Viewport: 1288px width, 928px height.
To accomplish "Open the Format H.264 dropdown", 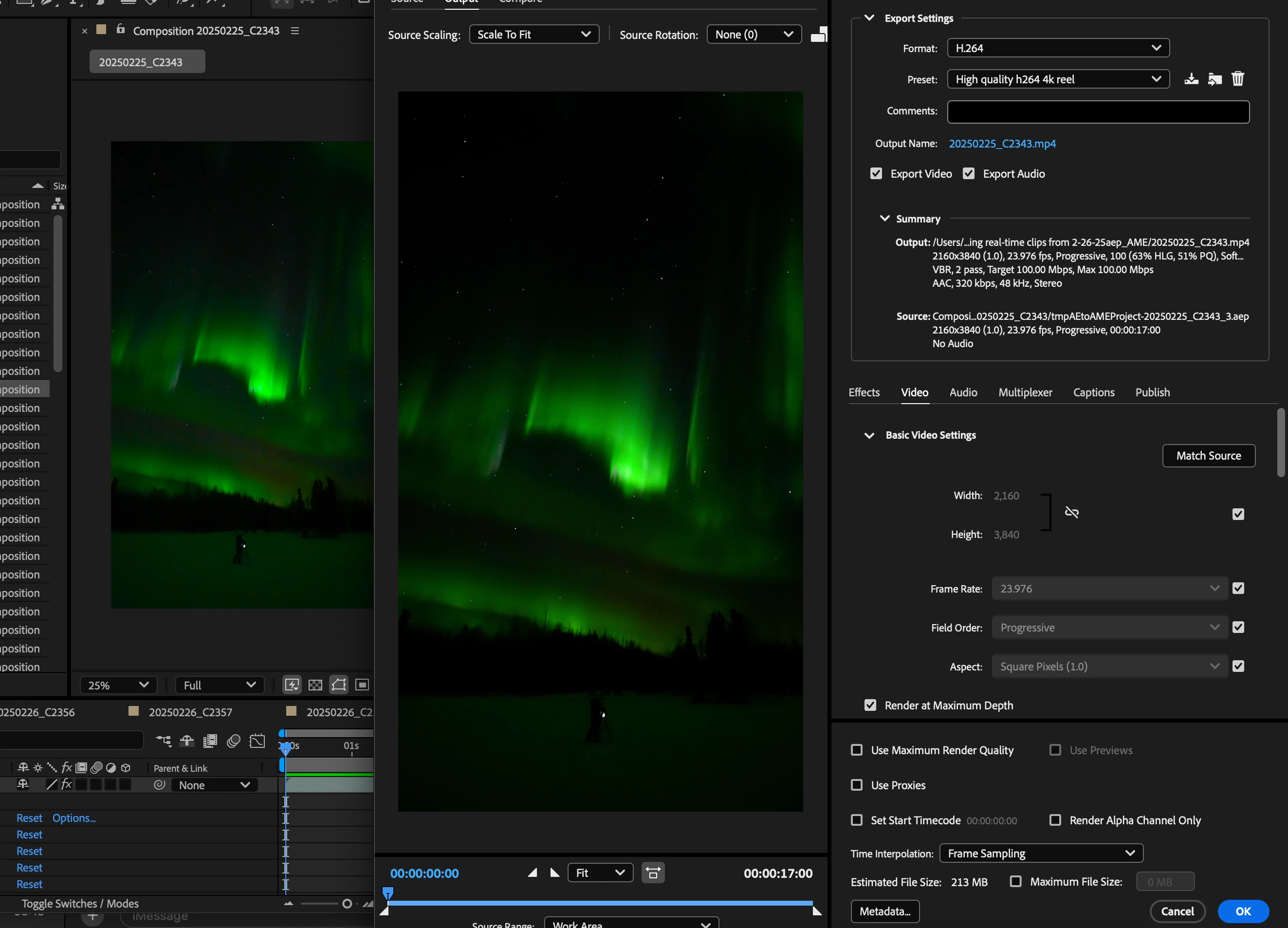I will click(1058, 48).
